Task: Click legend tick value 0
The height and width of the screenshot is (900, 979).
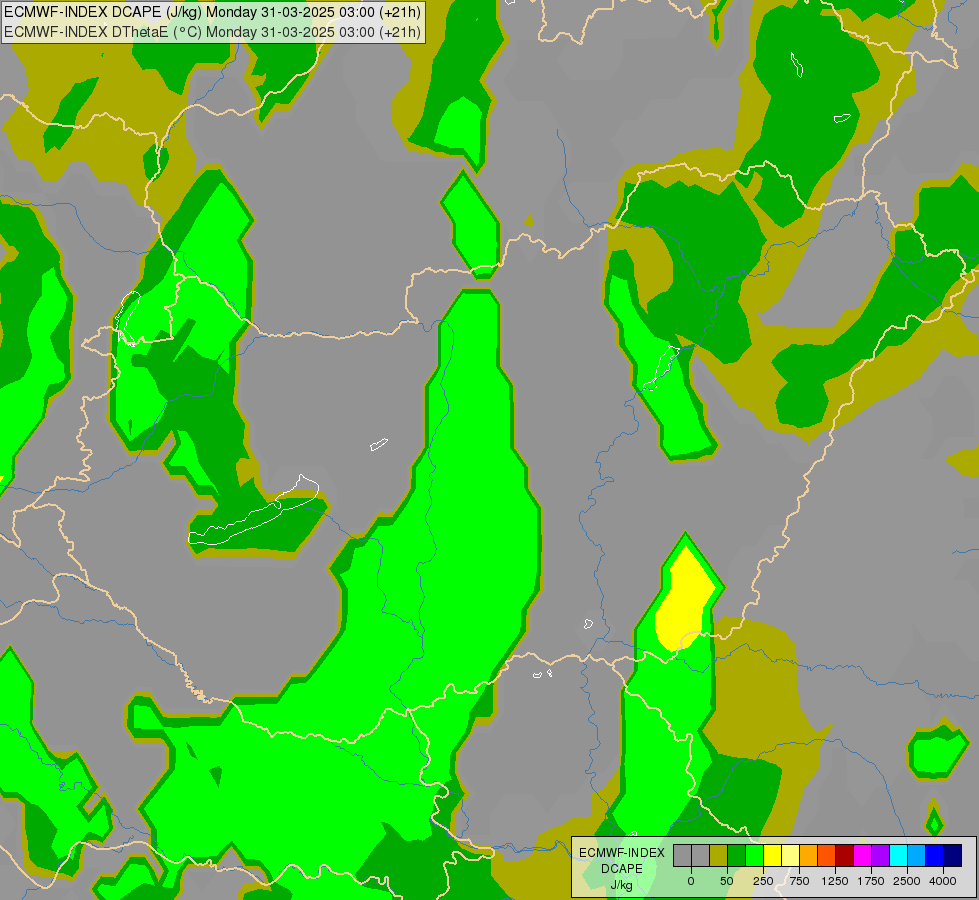Action: tap(691, 881)
